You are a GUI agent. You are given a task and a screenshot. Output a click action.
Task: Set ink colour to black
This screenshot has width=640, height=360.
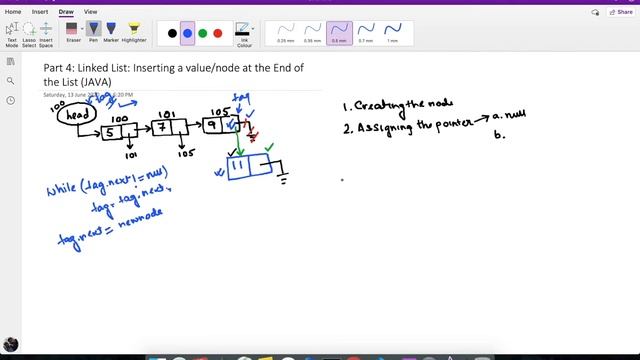pyautogui.click(x=172, y=33)
